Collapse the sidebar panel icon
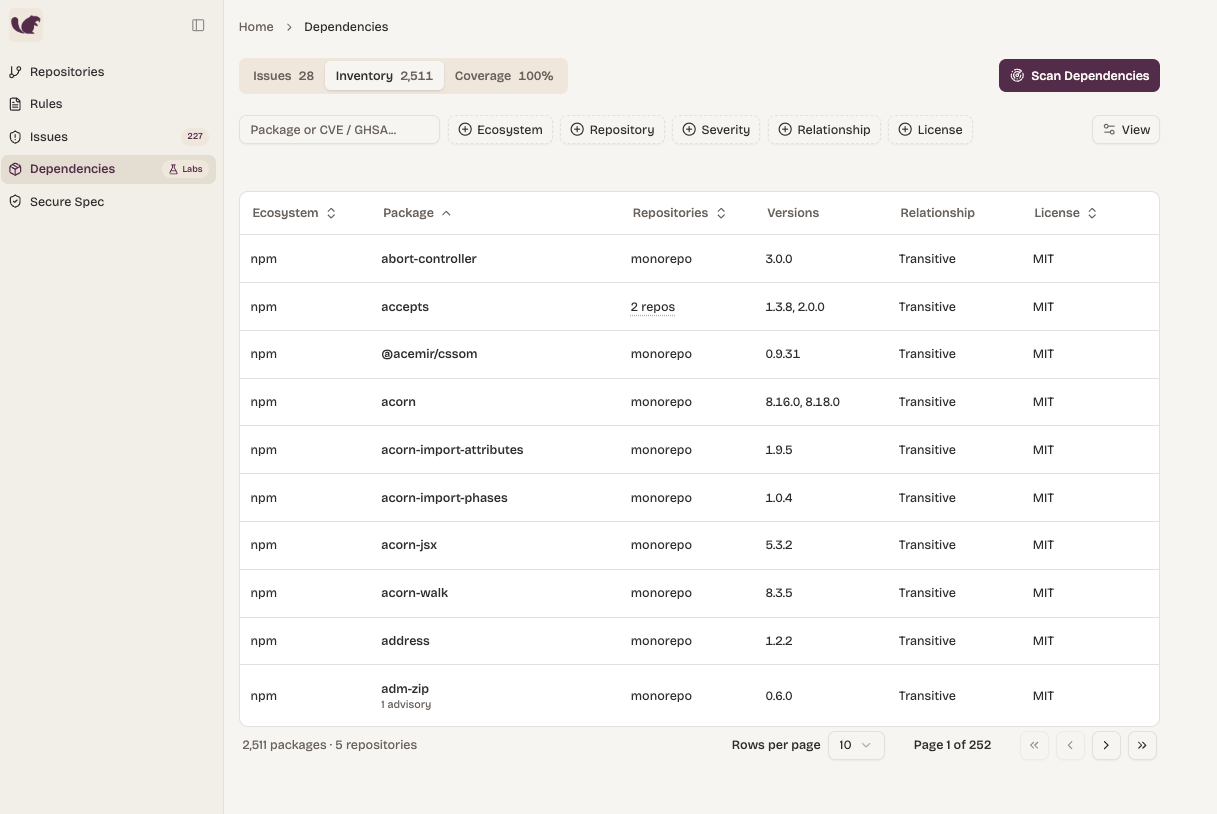This screenshot has height=814, width=1217. coord(198,26)
